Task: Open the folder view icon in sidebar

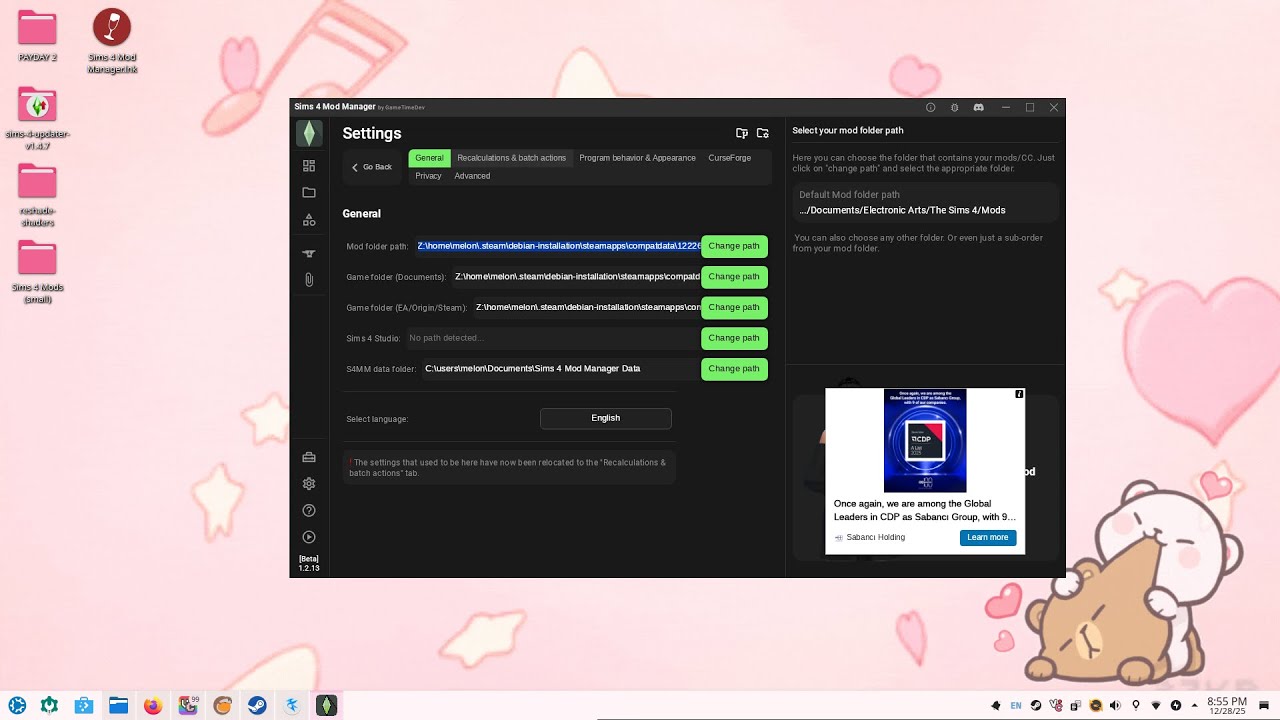Action: [309, 192]
